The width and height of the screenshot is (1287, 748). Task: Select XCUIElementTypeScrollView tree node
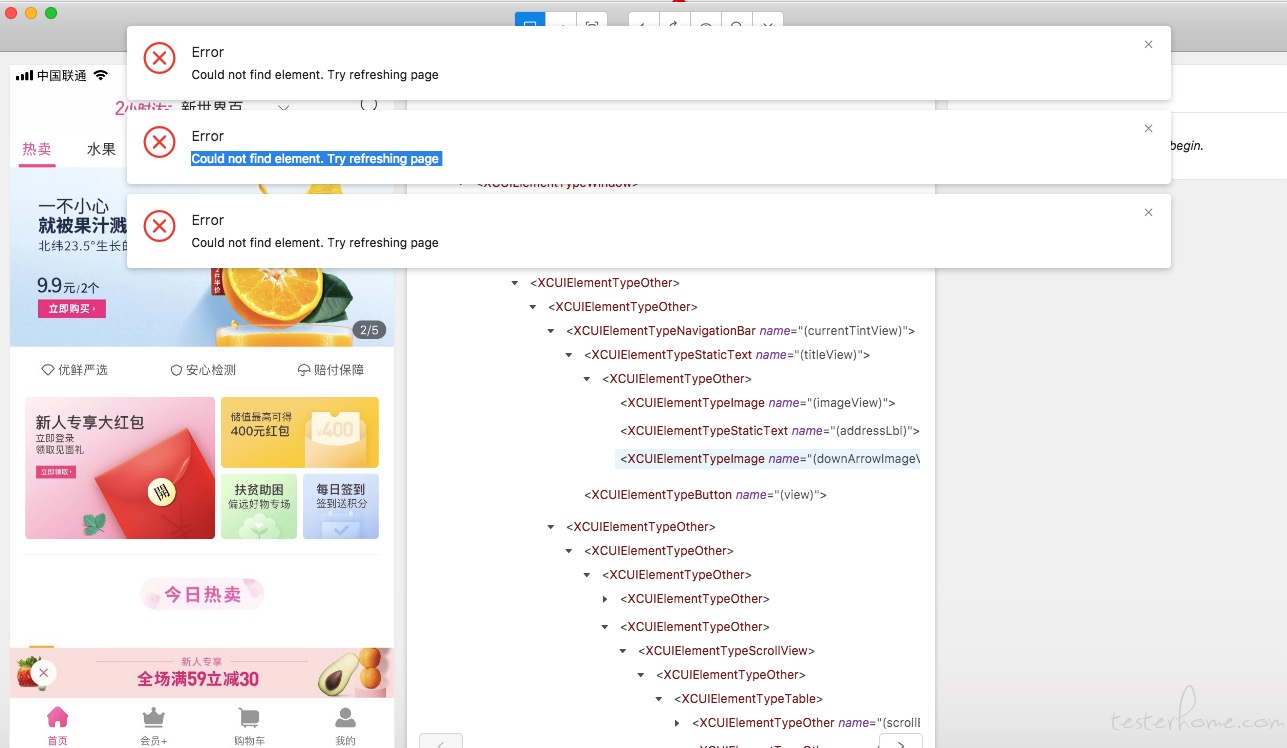pyautogui.click(x=726, y=651)
